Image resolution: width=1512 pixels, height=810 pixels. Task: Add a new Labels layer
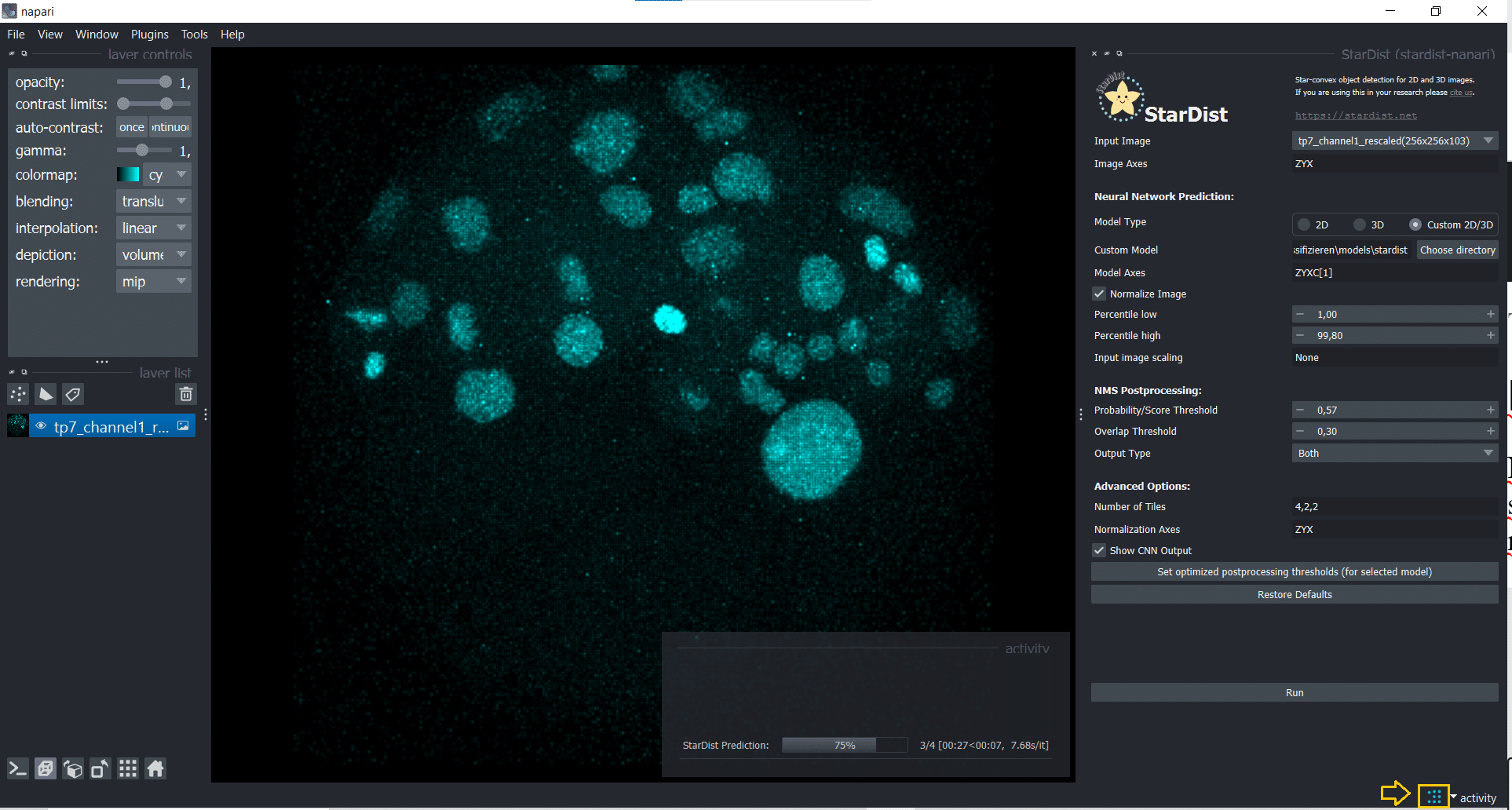pyautogui.click(x=72, y=394)
